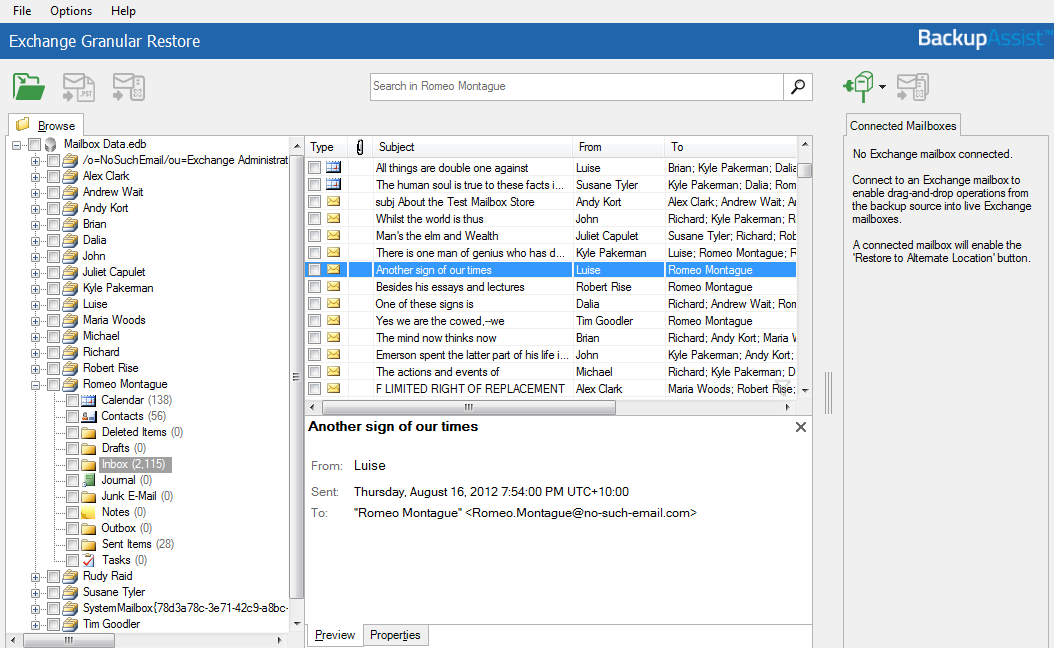The width and height of the screenshot is (1054, 648).
Task: Click the connect Exchange mailbox plug icon
Action: click(858, 86)
